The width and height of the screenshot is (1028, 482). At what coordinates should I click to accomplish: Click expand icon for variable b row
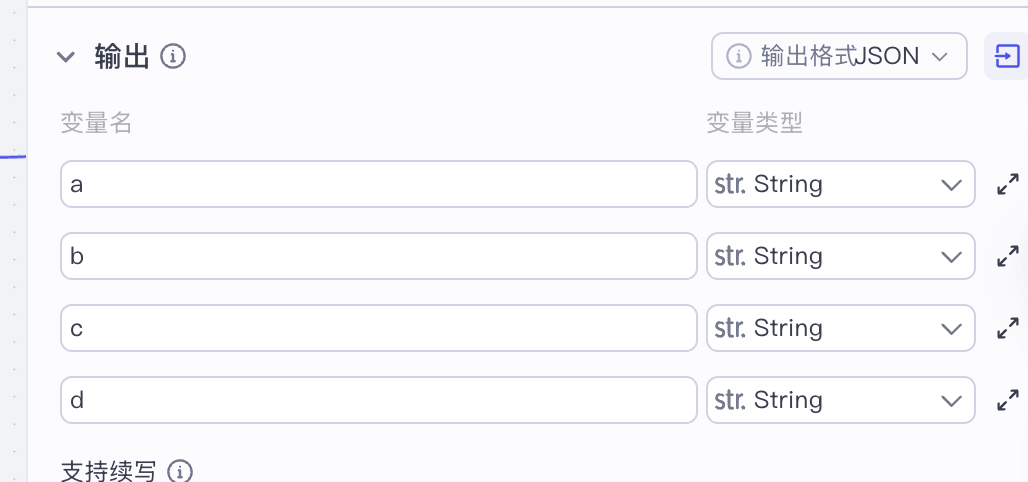point(1008,257)
